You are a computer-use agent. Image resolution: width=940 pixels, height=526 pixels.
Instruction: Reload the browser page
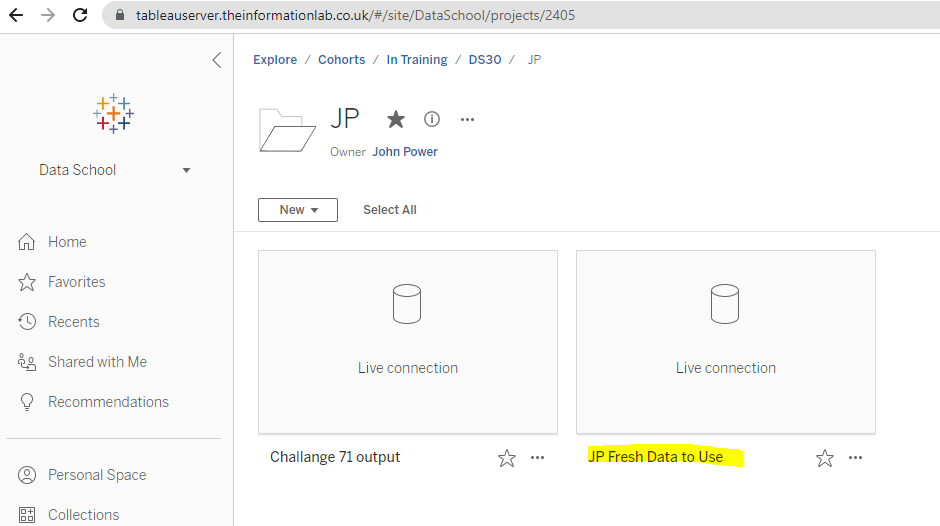80,15
